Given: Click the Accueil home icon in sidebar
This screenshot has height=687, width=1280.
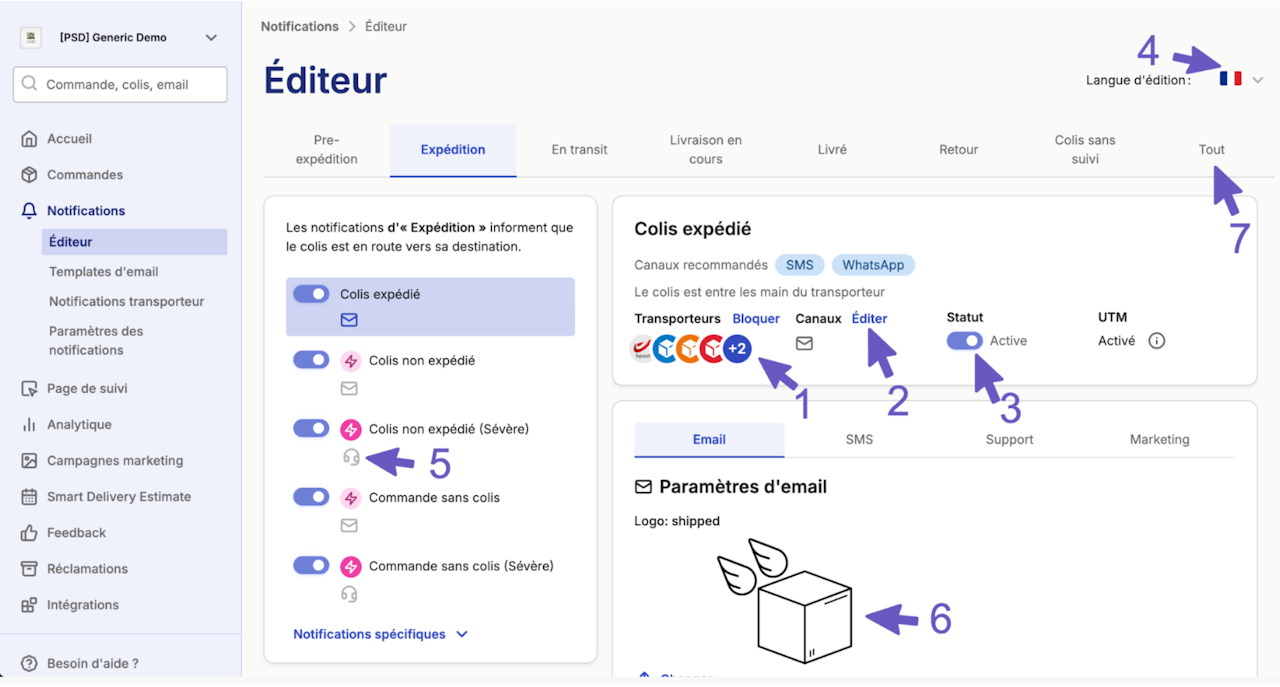Looking at the screenshot, I should [29, 139].
